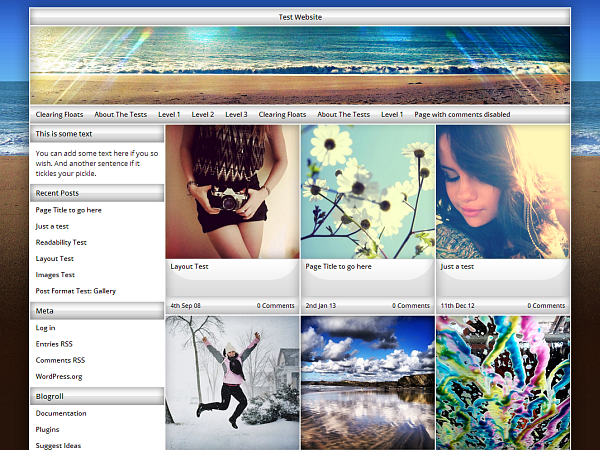
Task: Open the person jumping in snow thumbnail
Action: (232, 382)
